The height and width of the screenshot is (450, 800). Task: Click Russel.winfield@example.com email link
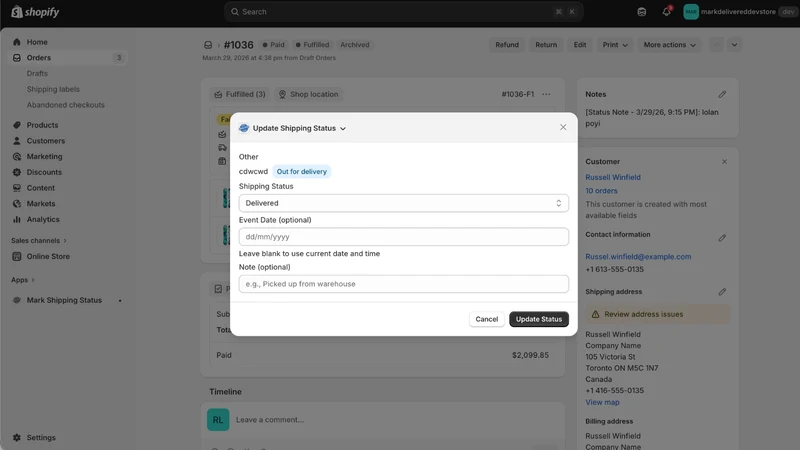(638, 257)
